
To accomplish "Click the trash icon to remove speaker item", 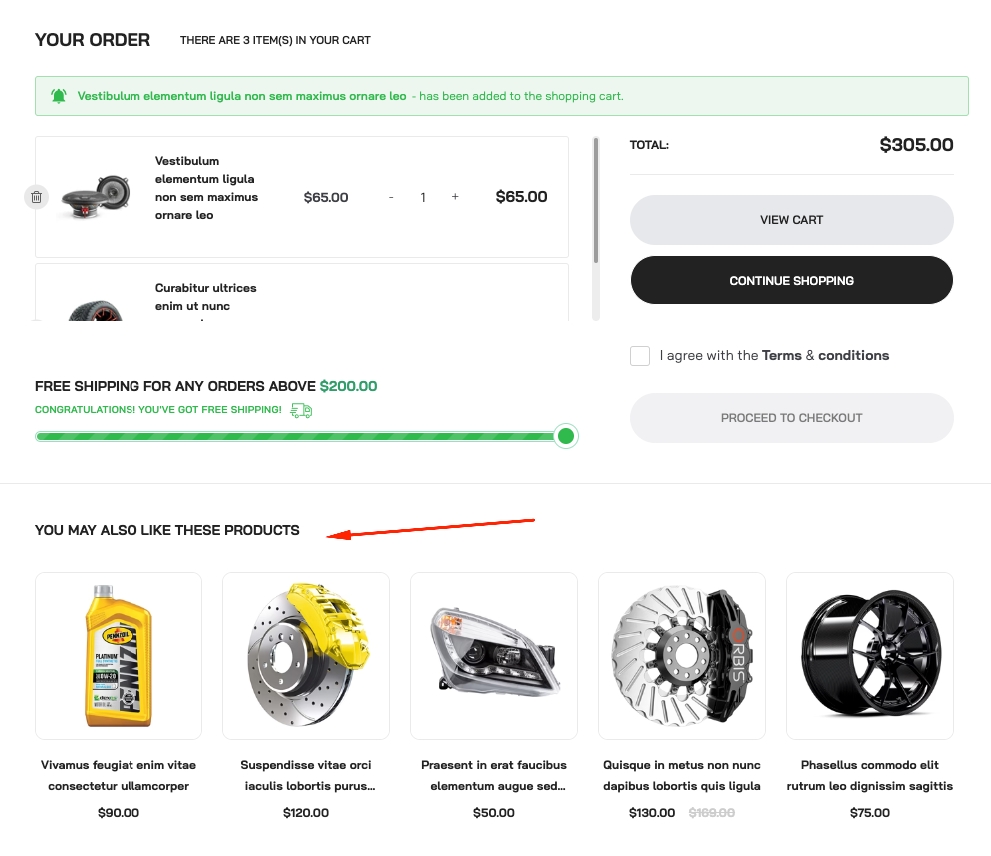I will point(36,197).
